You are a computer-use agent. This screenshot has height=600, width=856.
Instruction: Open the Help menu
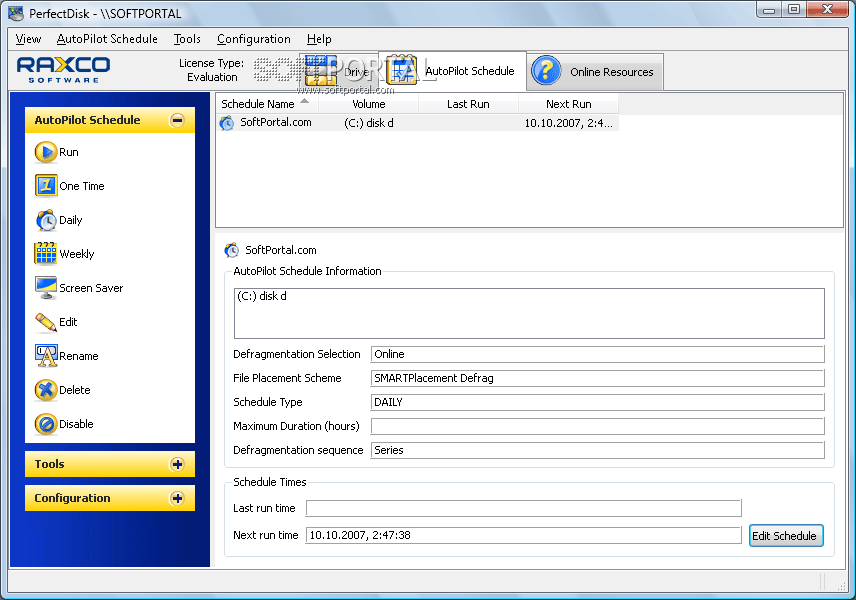[319, 39]
